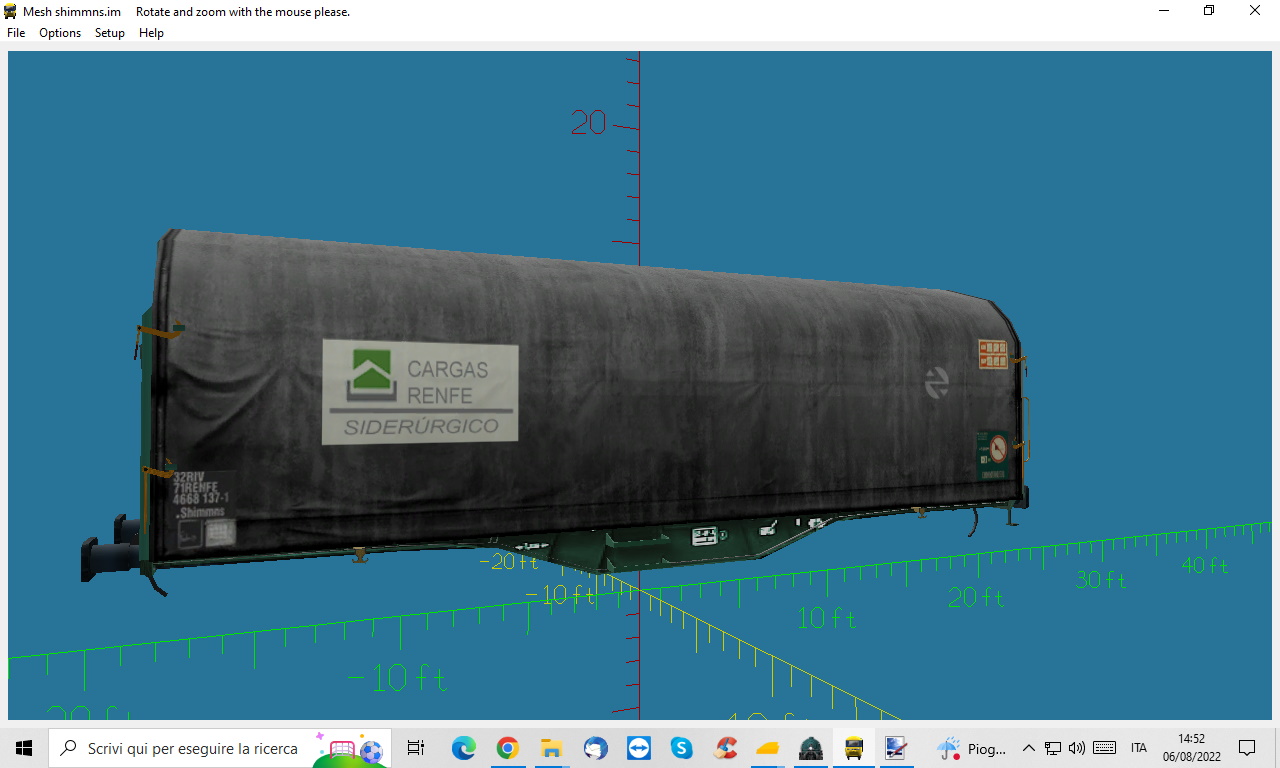Open the Help menu
The image size is (1280, 768).
(x=151, y=33)
